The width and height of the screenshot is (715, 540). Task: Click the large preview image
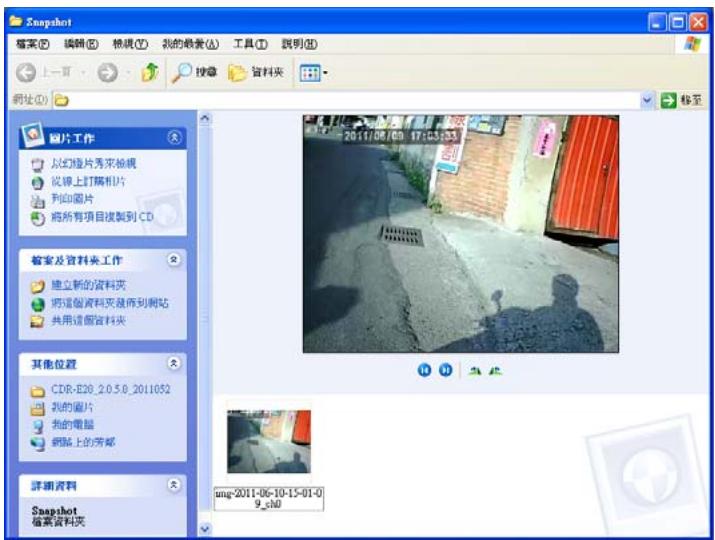pyautogui.click(x=461, y=234)
